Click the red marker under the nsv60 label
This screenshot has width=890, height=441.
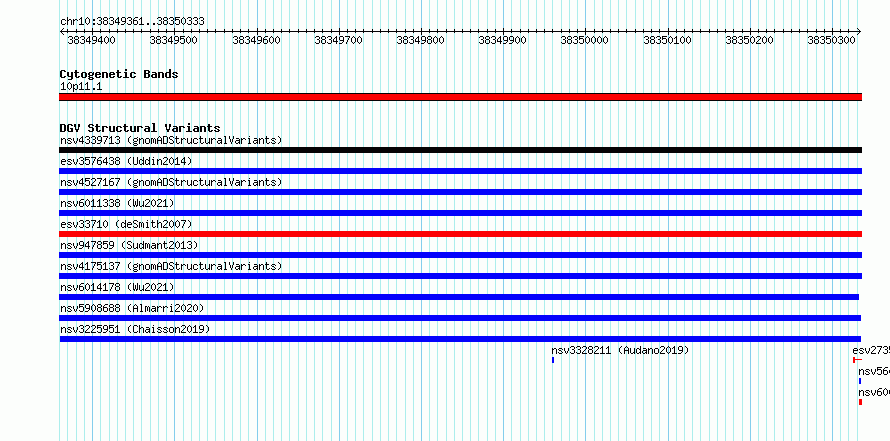click(860, 402)
